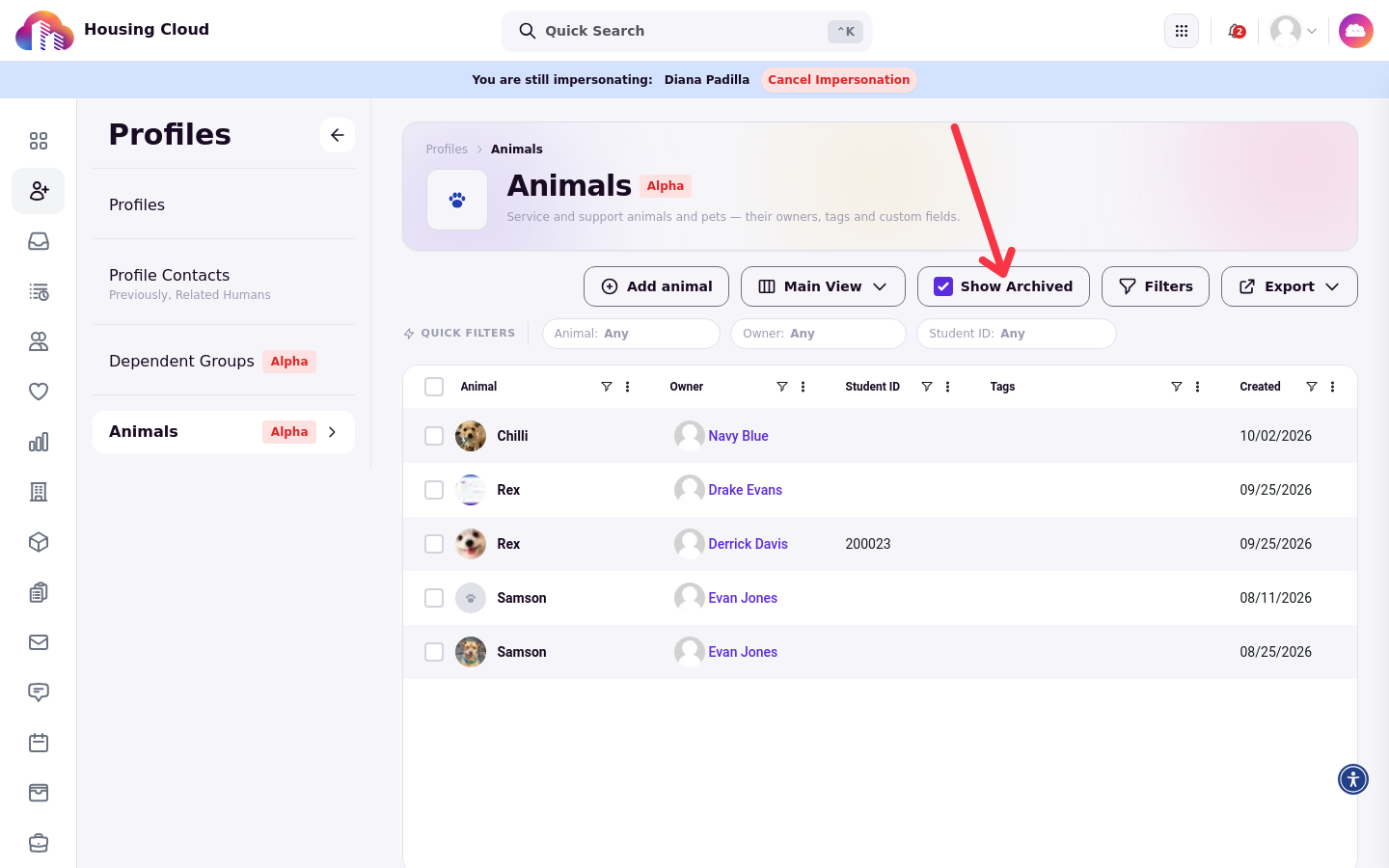Check the row of Rex owned by Derrick Davis
This screenshot has width=1389, height=868.
(x=434, y=544)
